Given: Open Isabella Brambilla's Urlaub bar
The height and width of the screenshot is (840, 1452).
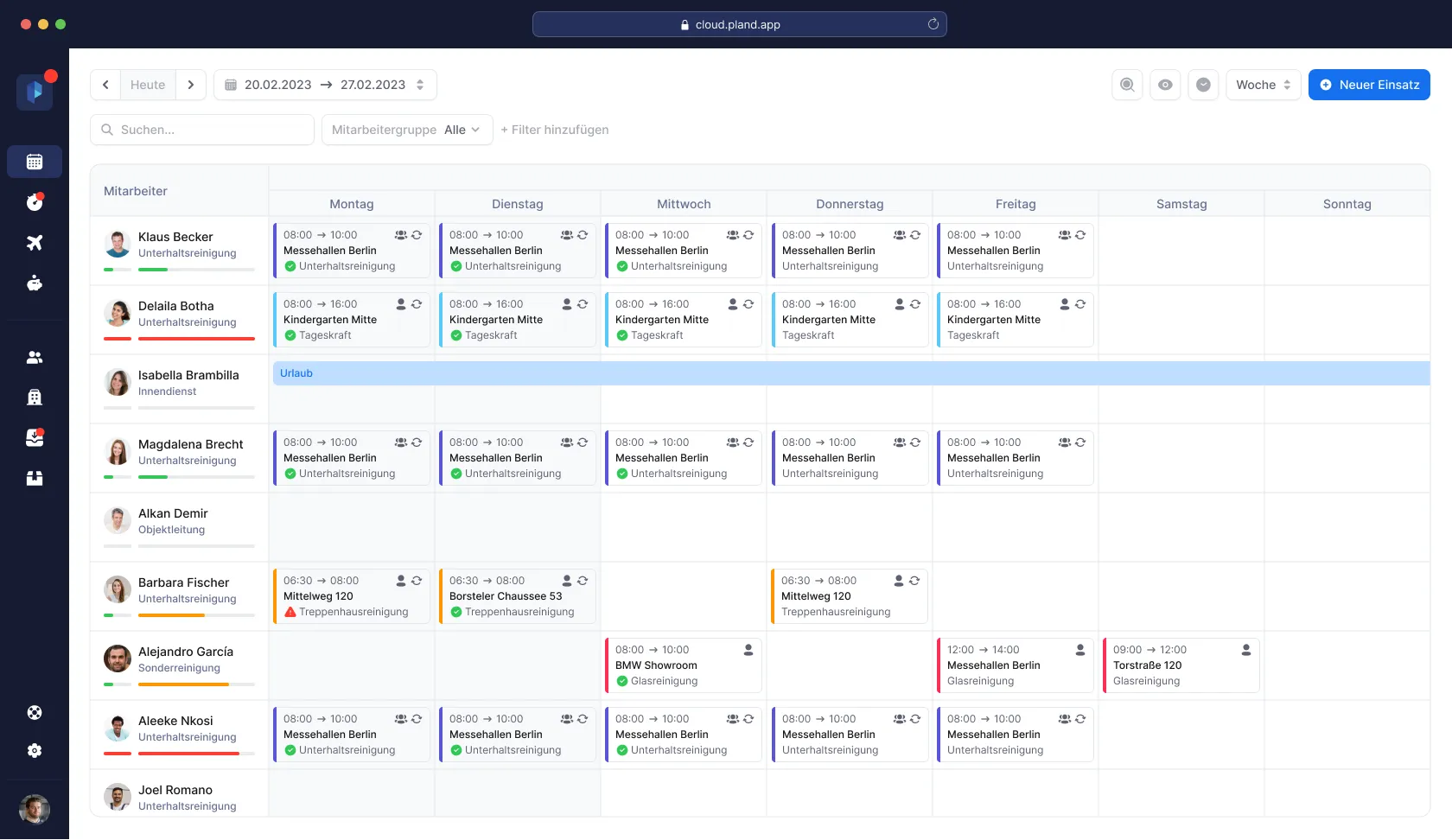Looking at the screenshot, I should (851, 373).
